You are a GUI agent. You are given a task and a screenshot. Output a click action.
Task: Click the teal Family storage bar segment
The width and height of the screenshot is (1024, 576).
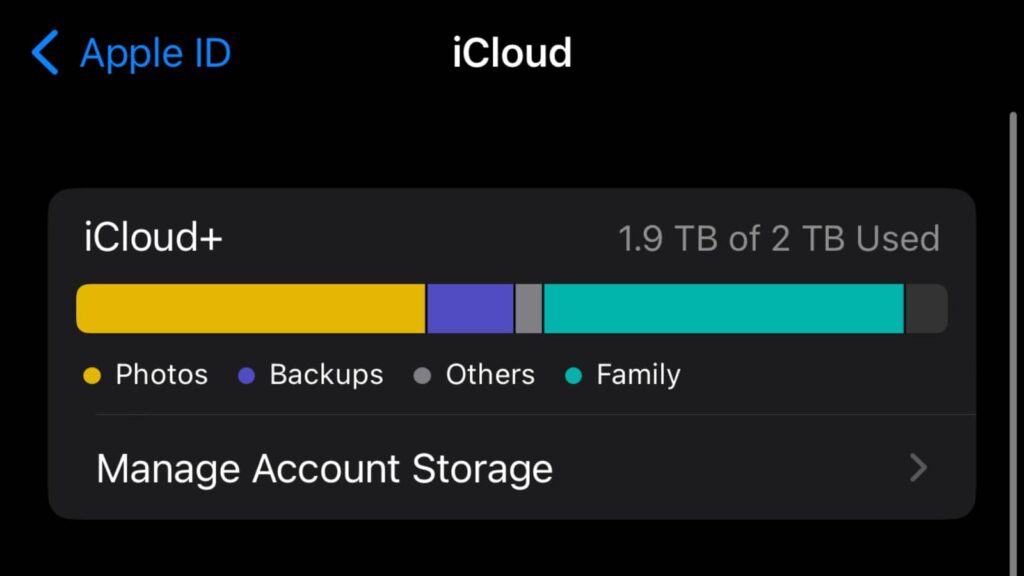(723, 308)
